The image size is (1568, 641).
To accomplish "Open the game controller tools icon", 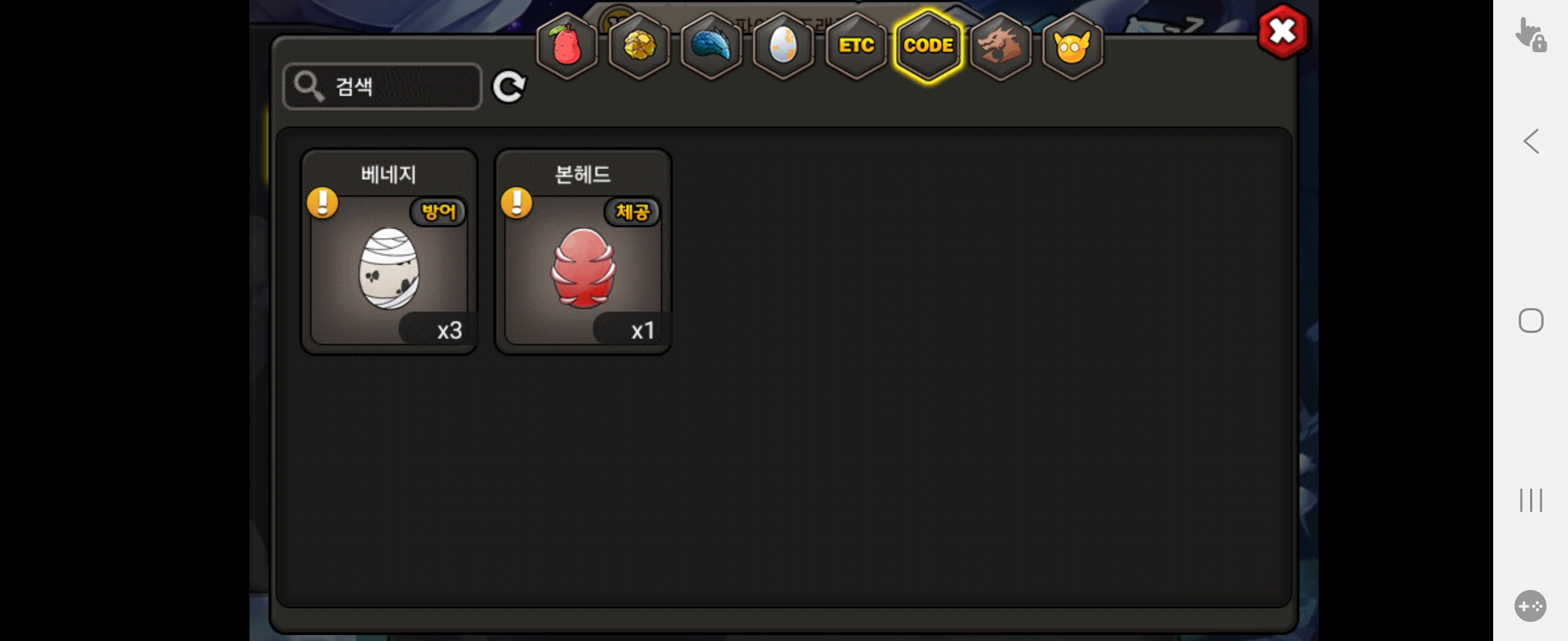I will 1530,606.
